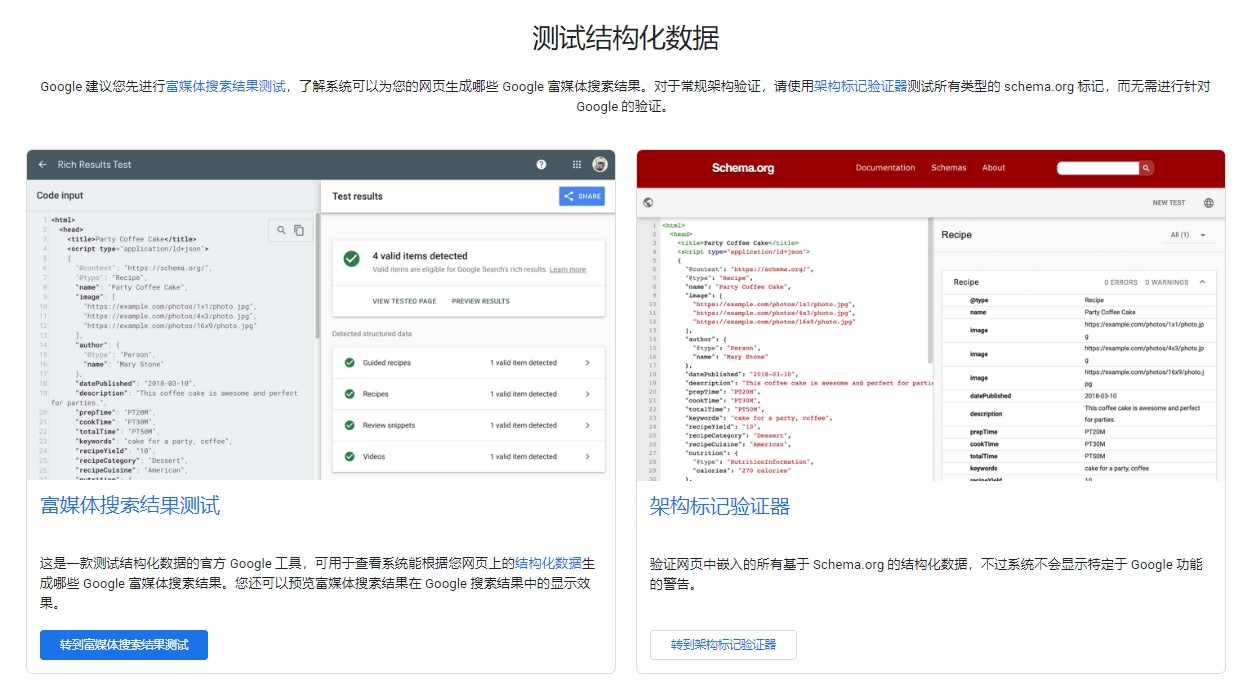Click the globe icon next to NEW TEST
This screenshot has height=693, width=1242.
(1208, 203)
